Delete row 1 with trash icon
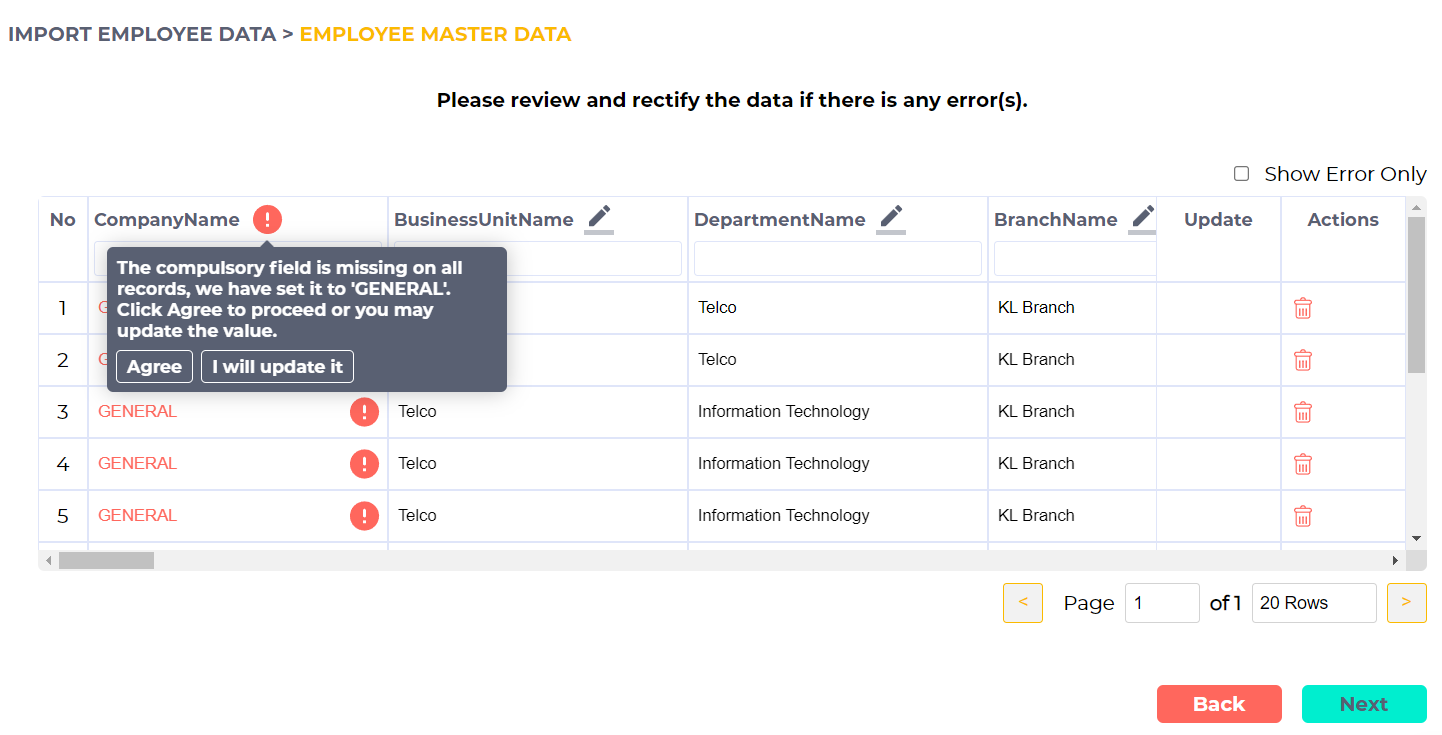This screenshot has width=1442, height=735. 1303,308
